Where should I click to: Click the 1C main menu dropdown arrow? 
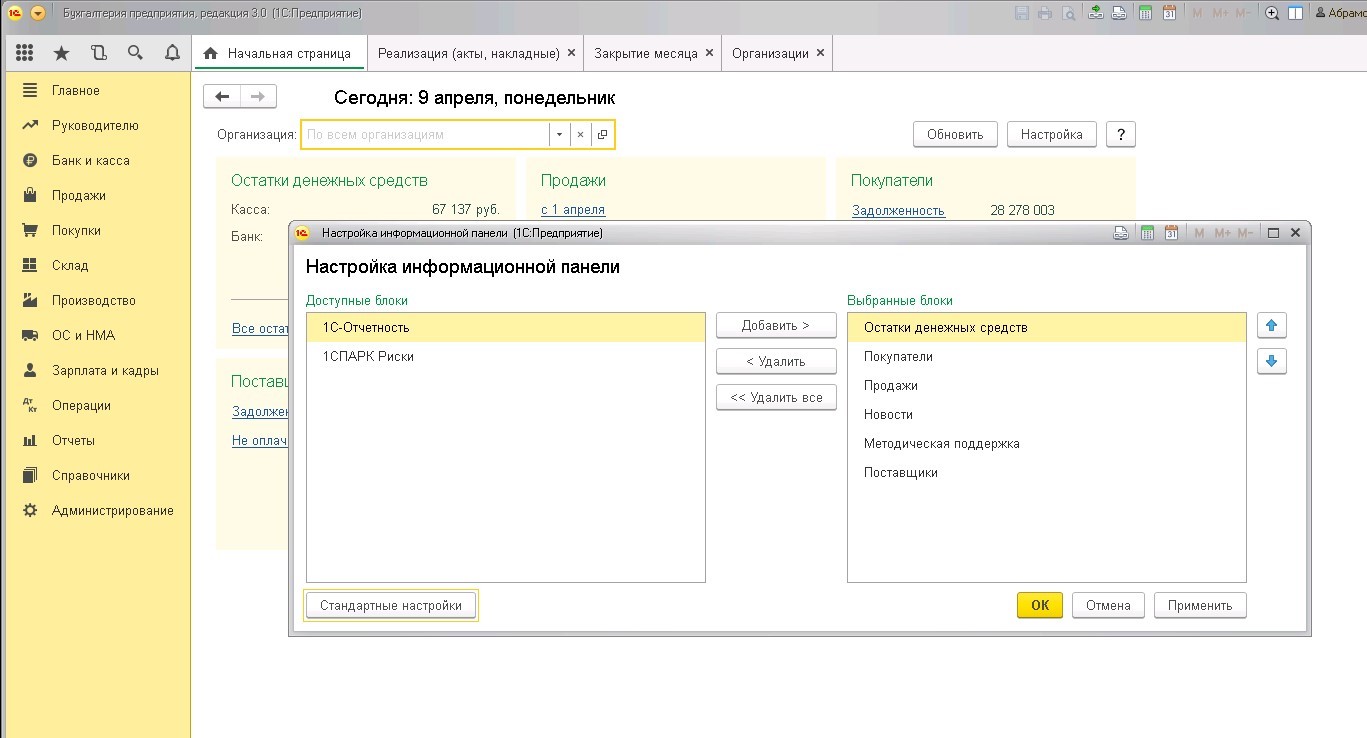pyautogui.click(x=38, y=13)
